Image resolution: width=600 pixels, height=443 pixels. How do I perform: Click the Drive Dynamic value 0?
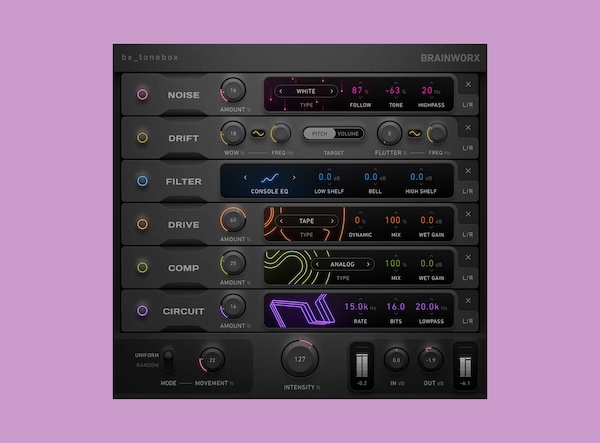357,220
